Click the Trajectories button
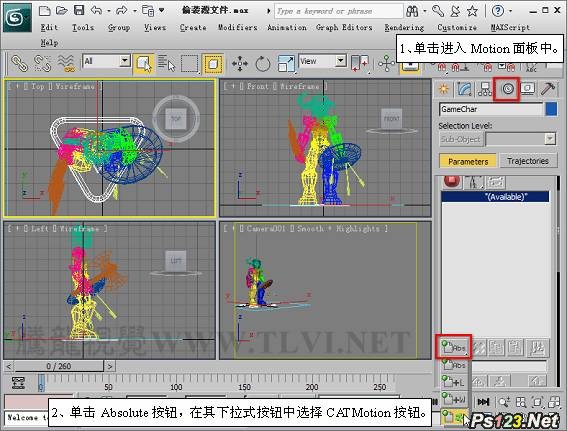The image size is (567, 431). pyautogui.click(x=528, y=161)
